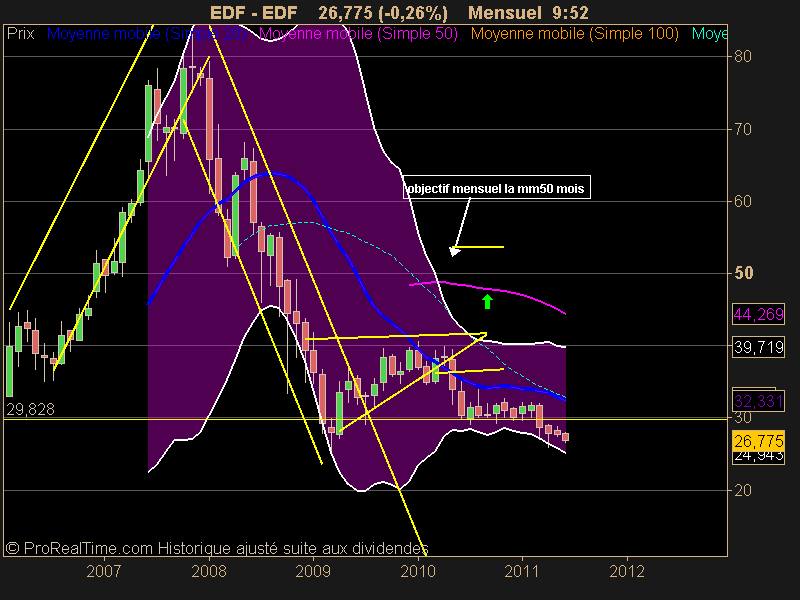Click the 29,828 horizontal line label
800x600 pixels.
[30, 409]
